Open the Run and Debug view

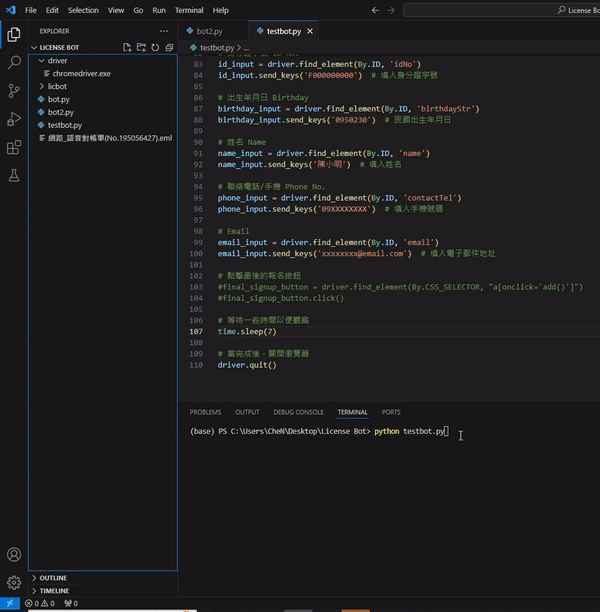coord(14,119)
